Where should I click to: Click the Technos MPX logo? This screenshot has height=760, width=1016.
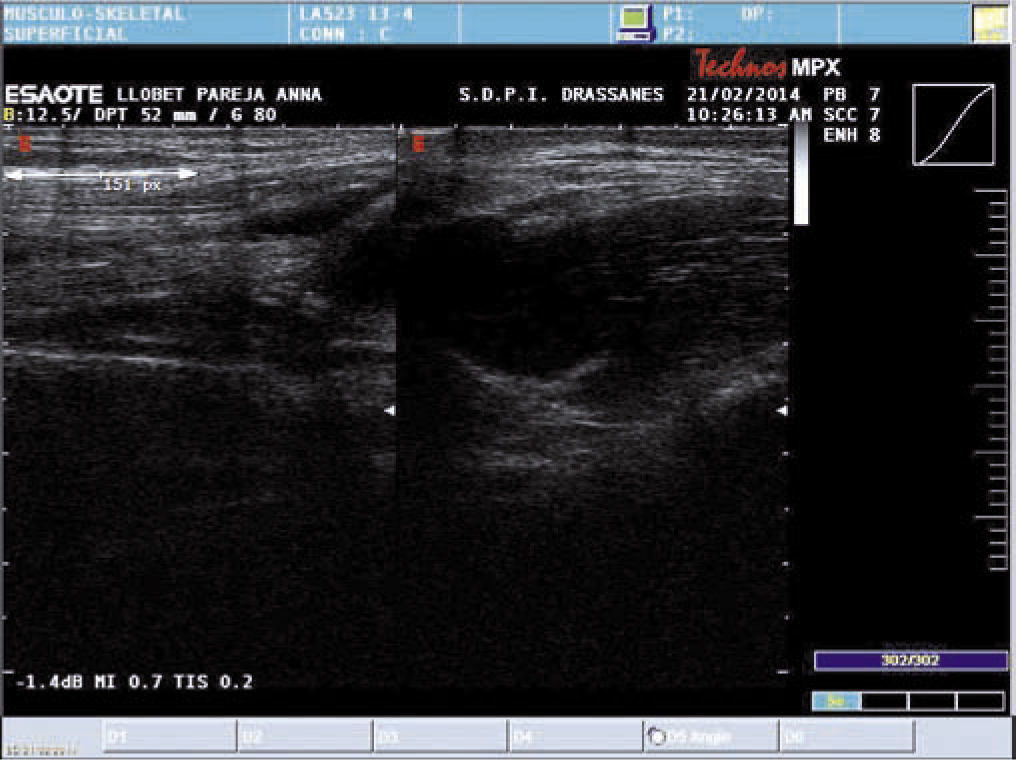768,68
